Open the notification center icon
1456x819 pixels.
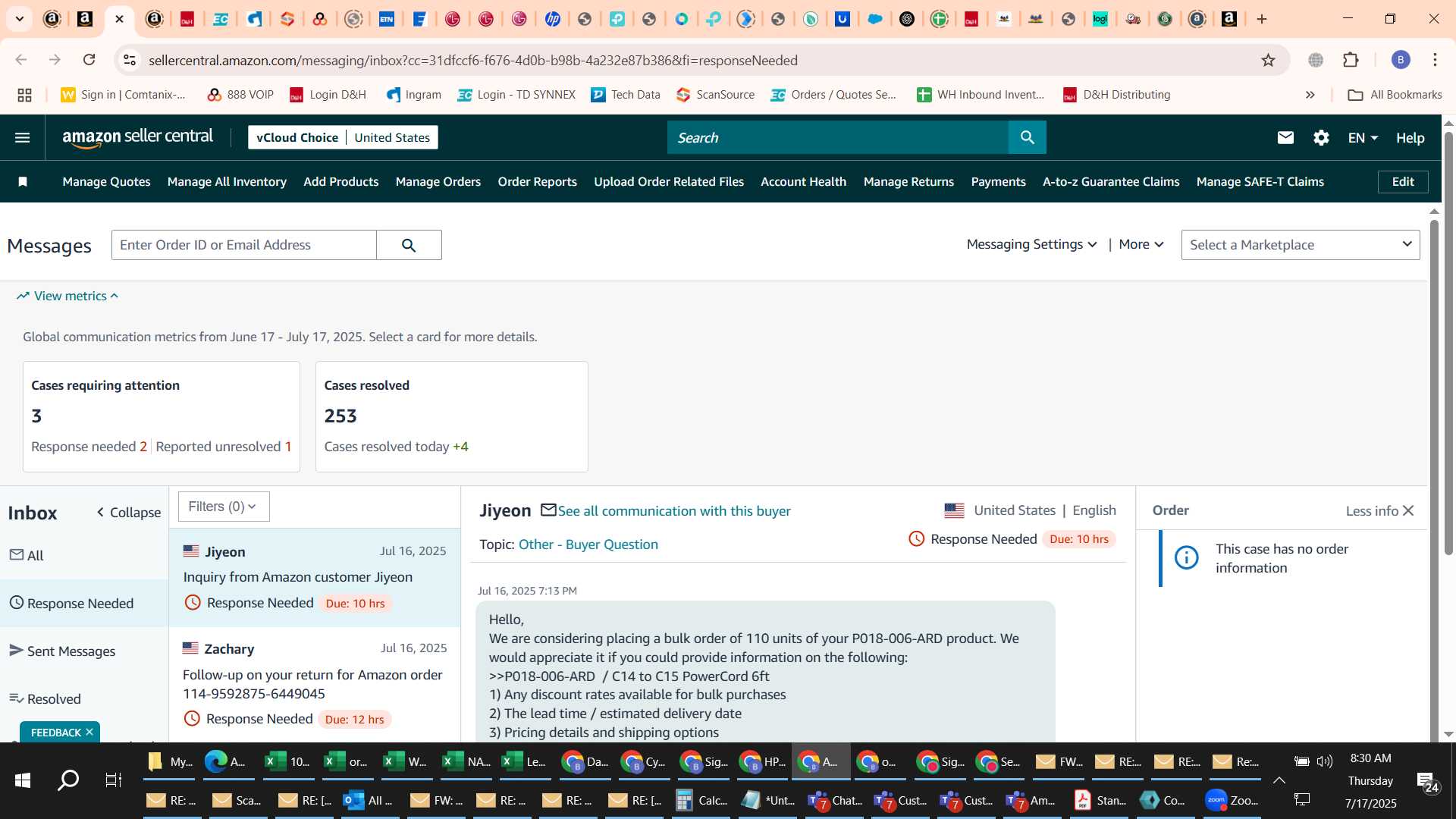point(1429,781)
